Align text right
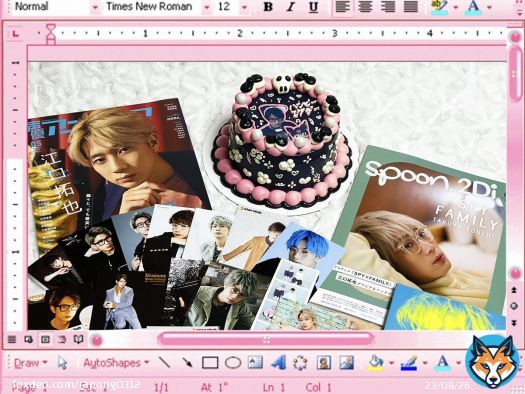Viewport: 525px width, 394px height. 388,7
